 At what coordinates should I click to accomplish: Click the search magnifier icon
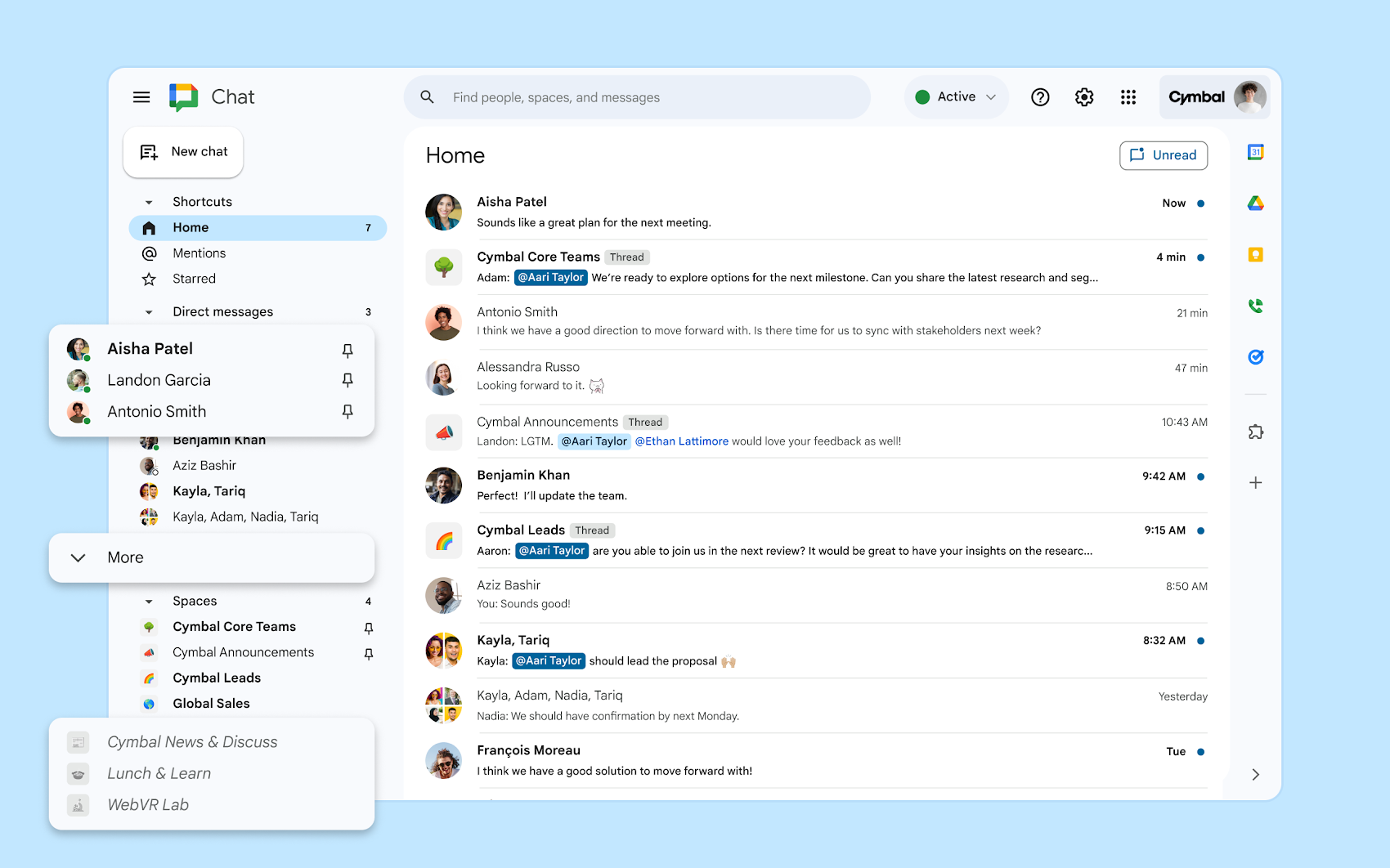[427, 97]
